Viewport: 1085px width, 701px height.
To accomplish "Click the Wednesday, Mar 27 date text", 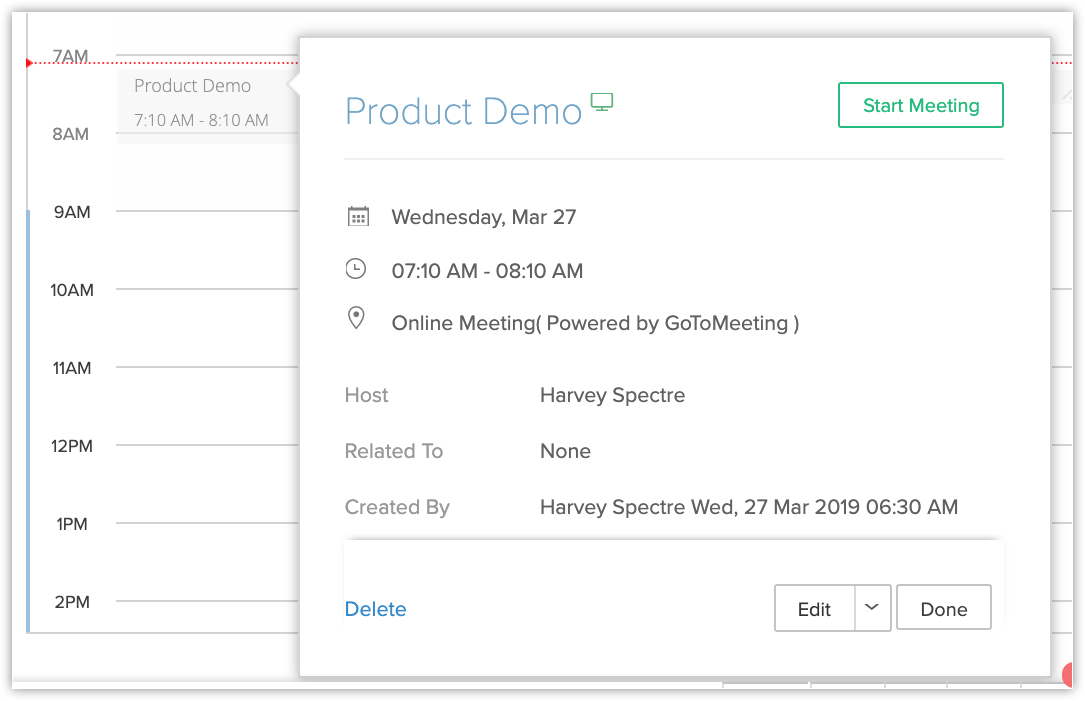I will [x=483, y=217].
